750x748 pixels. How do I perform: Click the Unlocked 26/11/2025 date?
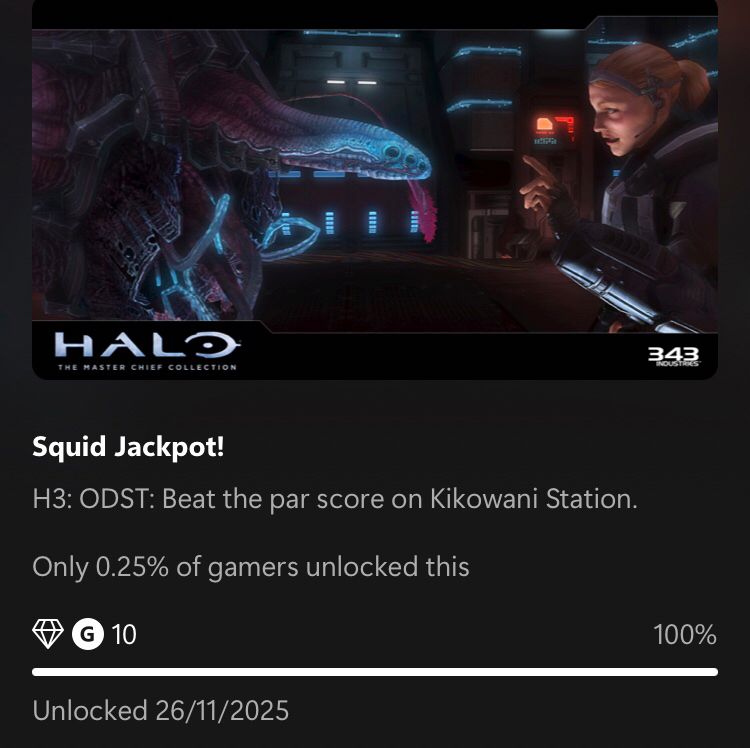pos(161,710)
